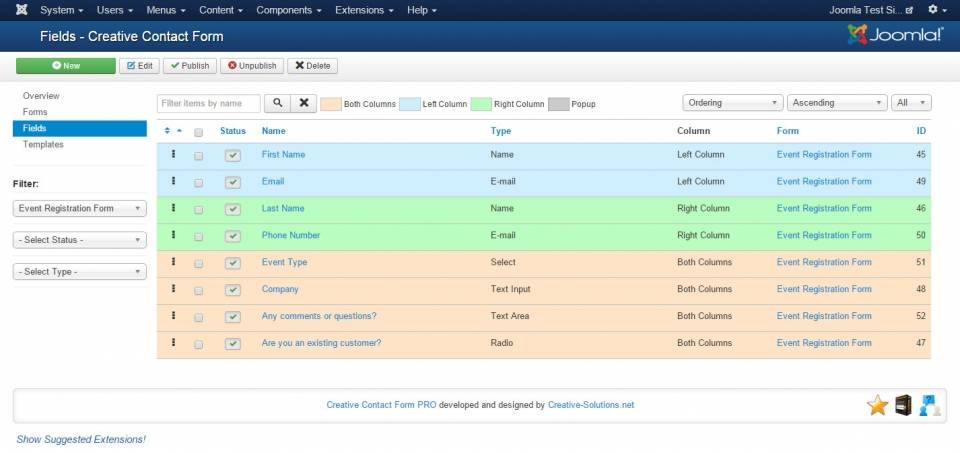This screenshot has height=453, width=960.
Task: Open the Extensions menu
Action: 365,10
